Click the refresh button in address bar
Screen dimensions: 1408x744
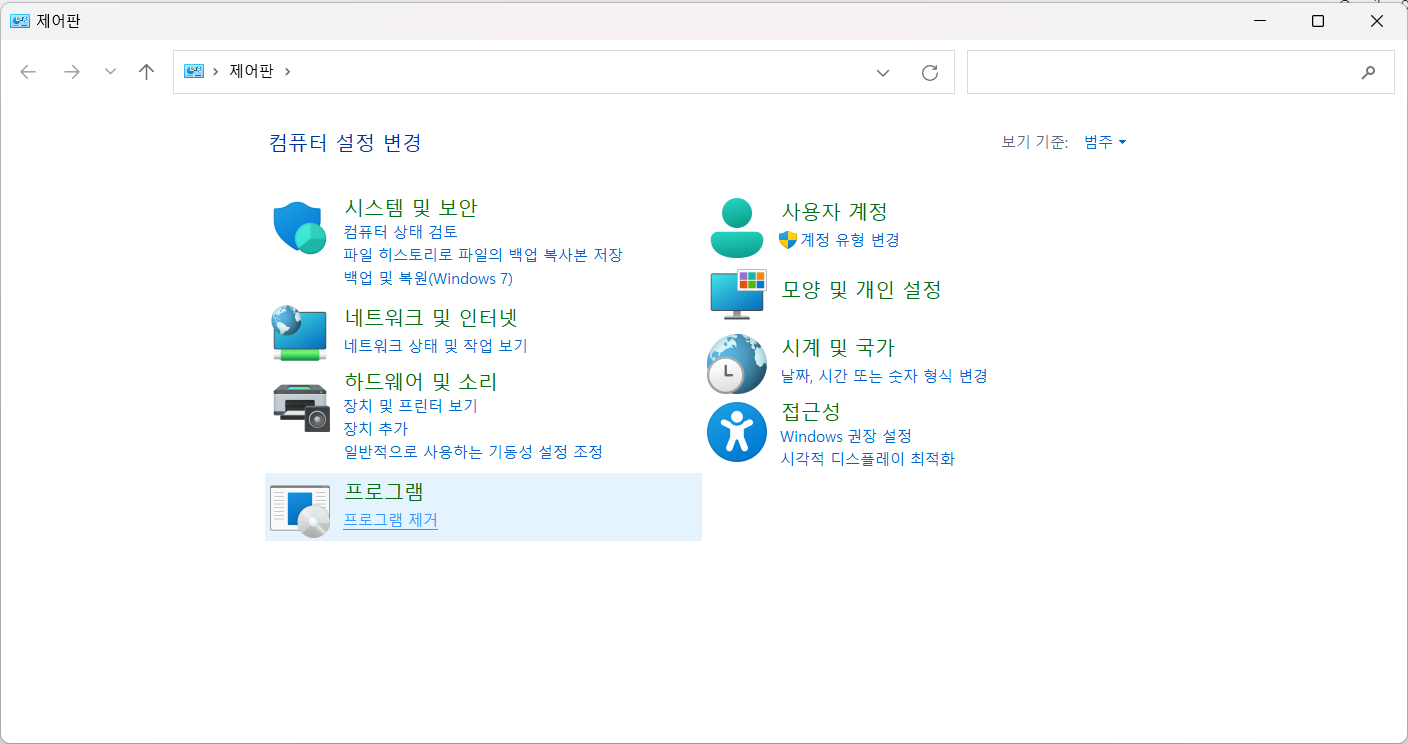[x=929, y=71]
